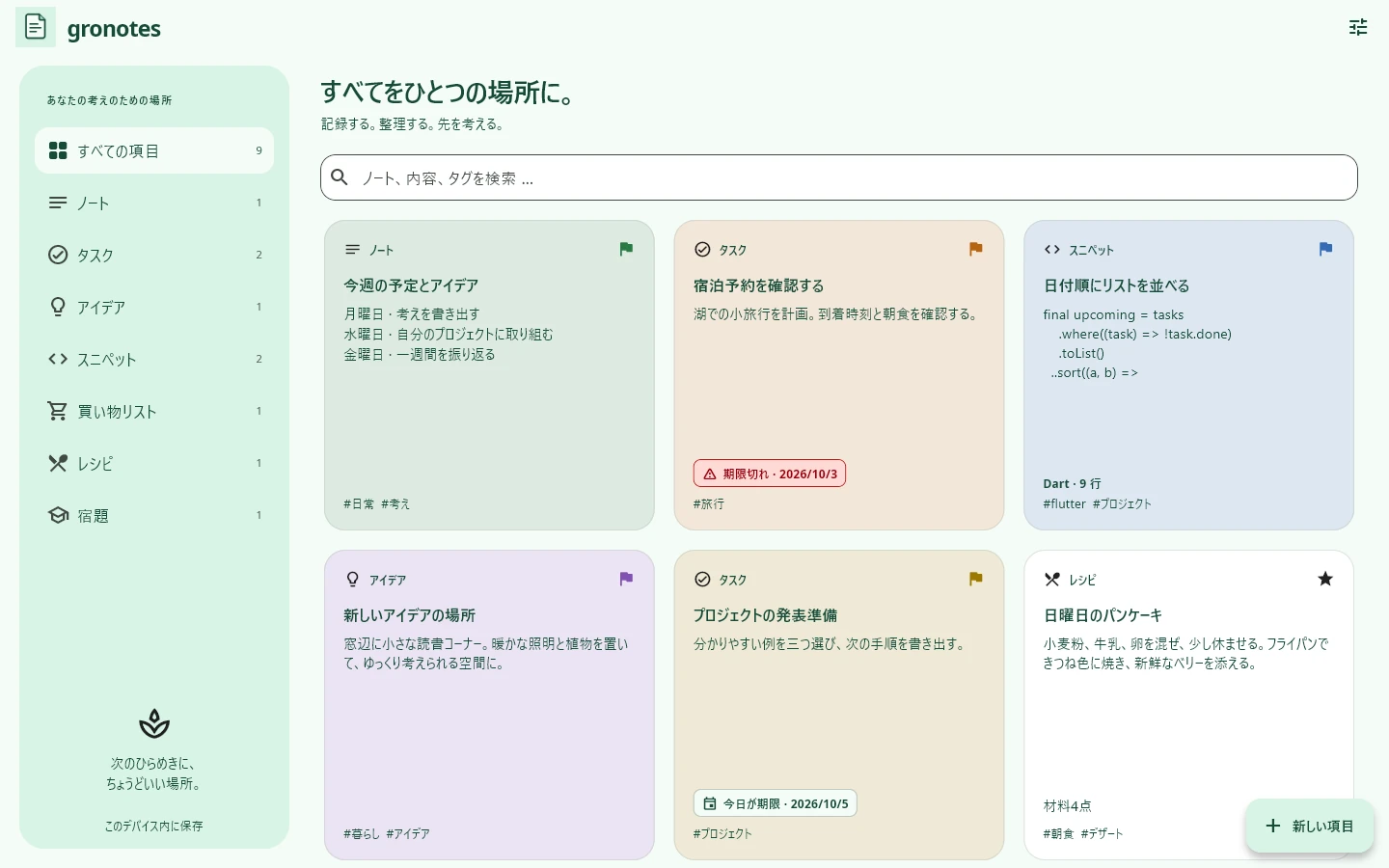Click the #日常 tag

pos(359,503)
